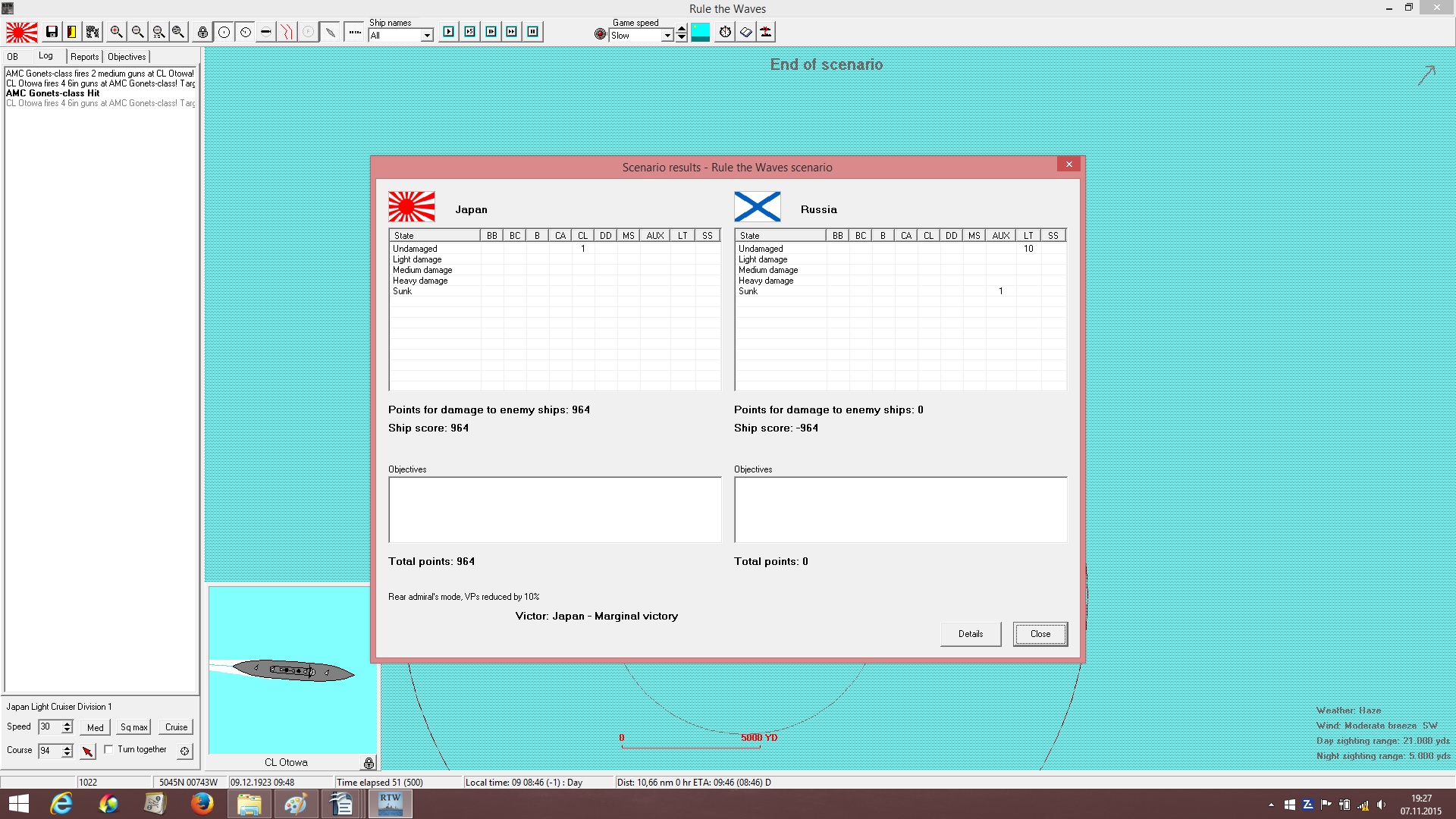Click the pause time control button
This screenshot has width=1456, height=819.
pyautogui.click(x=532, y=32)
